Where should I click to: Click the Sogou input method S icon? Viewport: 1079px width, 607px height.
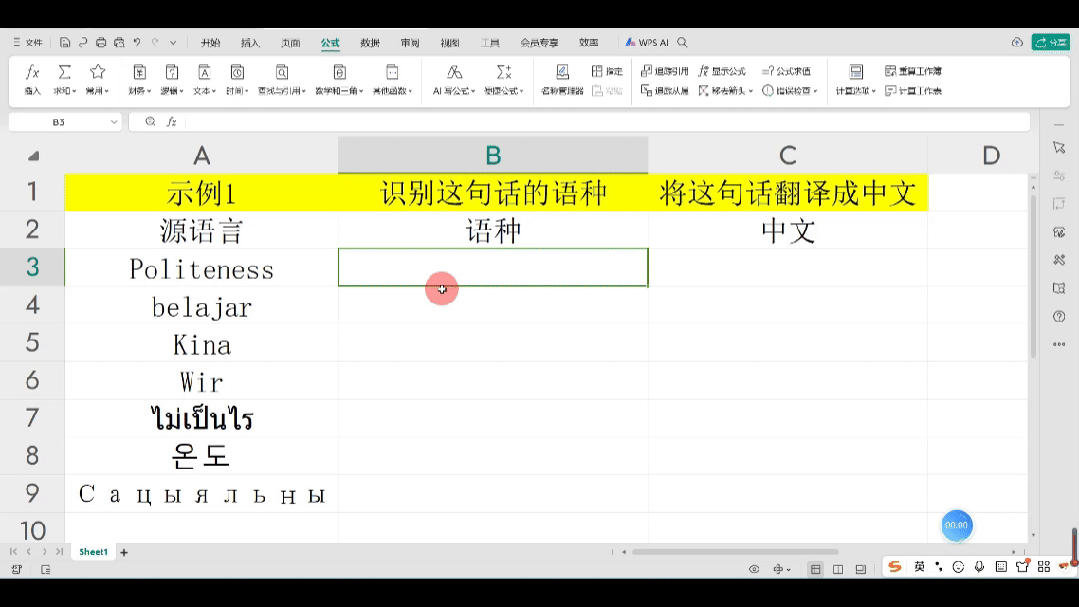[x=895, y=566]
